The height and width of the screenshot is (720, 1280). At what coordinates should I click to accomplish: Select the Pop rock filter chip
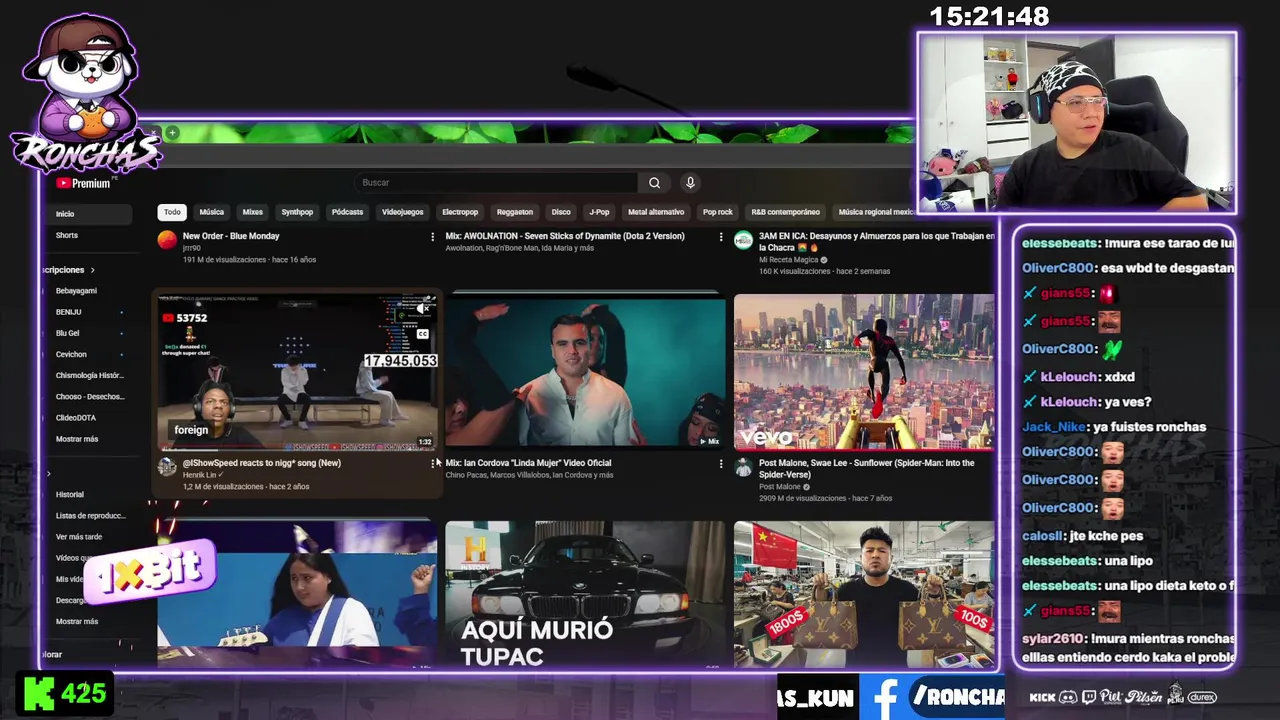click(x=718, y=212)
